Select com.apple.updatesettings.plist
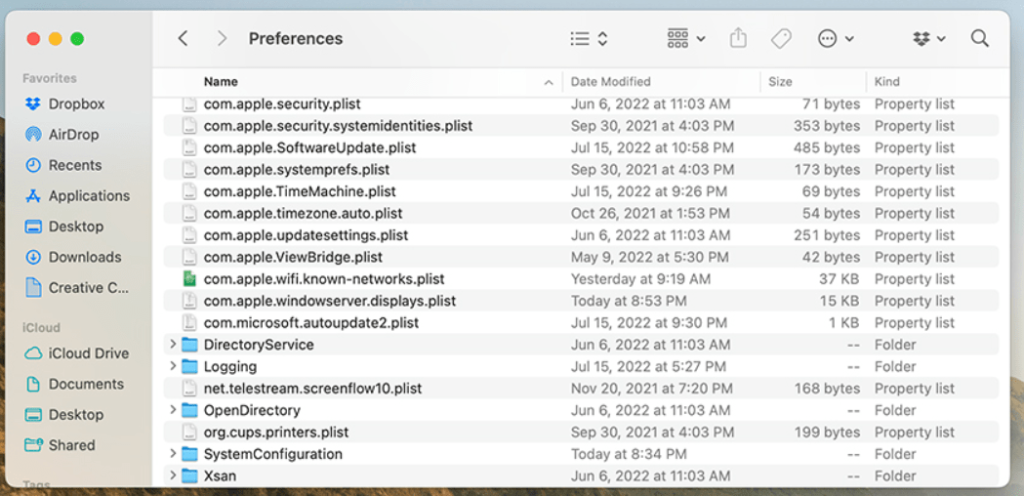Screen dimensions: 1024x496 pos(306,235)
